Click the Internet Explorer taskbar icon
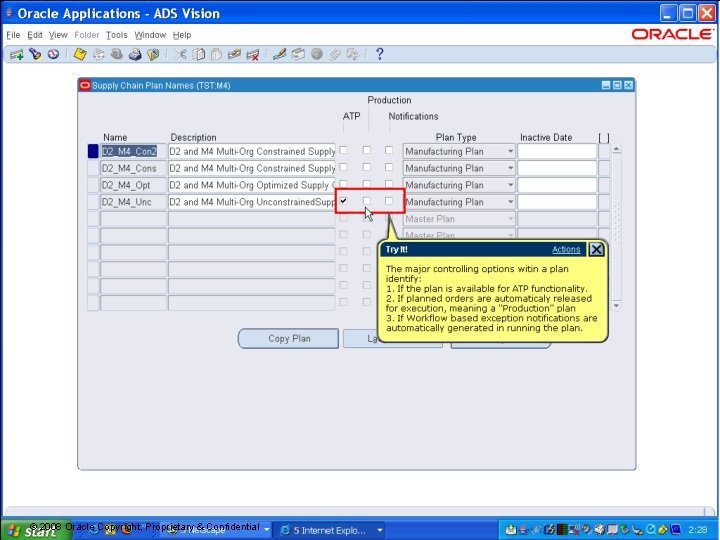Screen dimensions: 720x540 click(286, 530)
